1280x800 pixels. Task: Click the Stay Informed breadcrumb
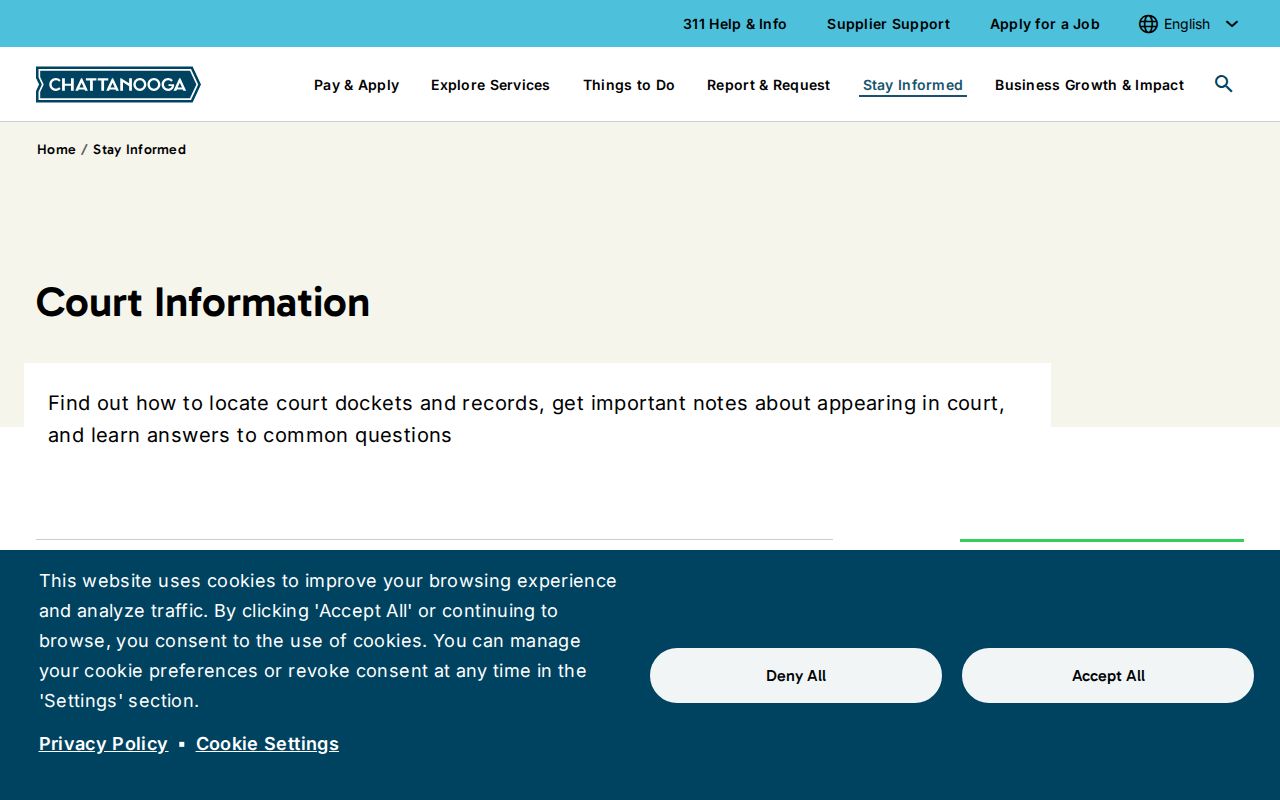click(139, 149)
